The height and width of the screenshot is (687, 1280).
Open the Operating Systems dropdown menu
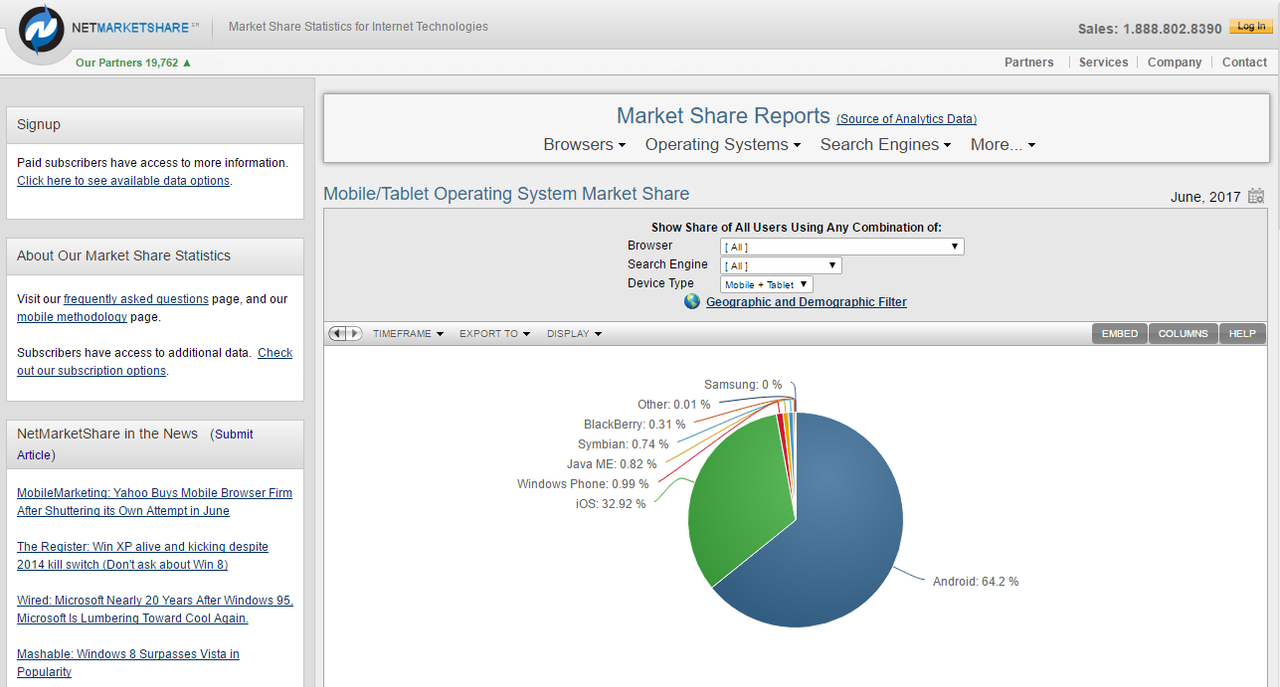click(x=723, y=145)
